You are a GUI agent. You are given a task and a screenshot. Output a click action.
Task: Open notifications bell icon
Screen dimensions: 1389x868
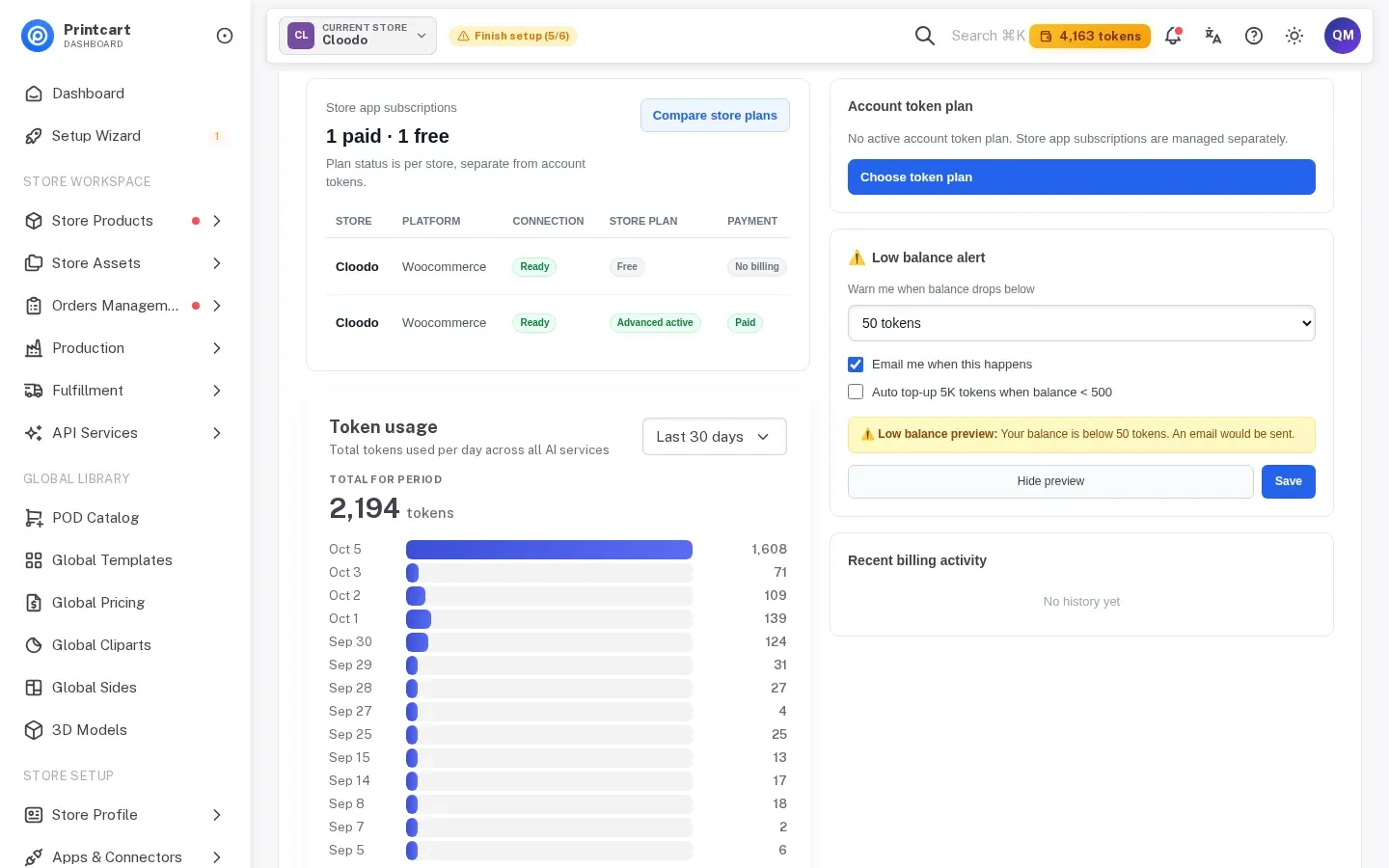coord(1173,36)
